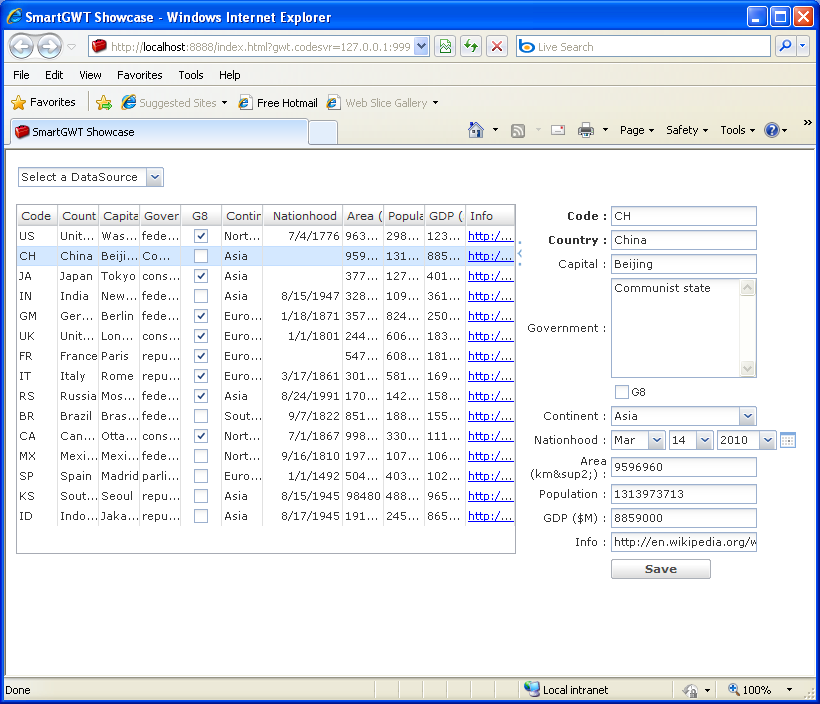The height and width of the screenshot is (704, 820).
Task: Open the Page toolbar menu
Action: [x=636, y=130]
